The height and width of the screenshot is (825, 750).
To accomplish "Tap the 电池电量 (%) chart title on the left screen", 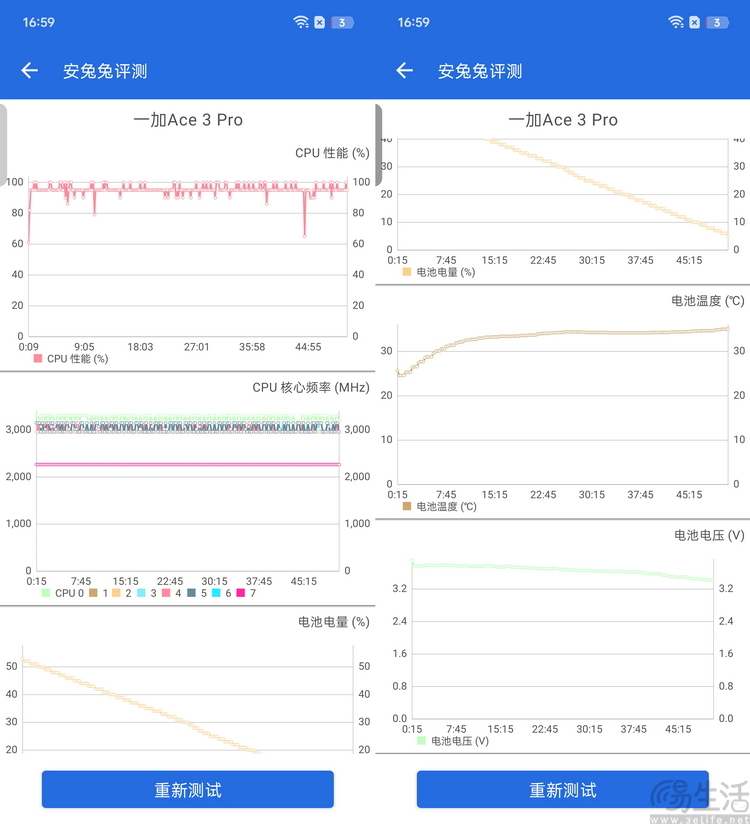I will [334, 622].
